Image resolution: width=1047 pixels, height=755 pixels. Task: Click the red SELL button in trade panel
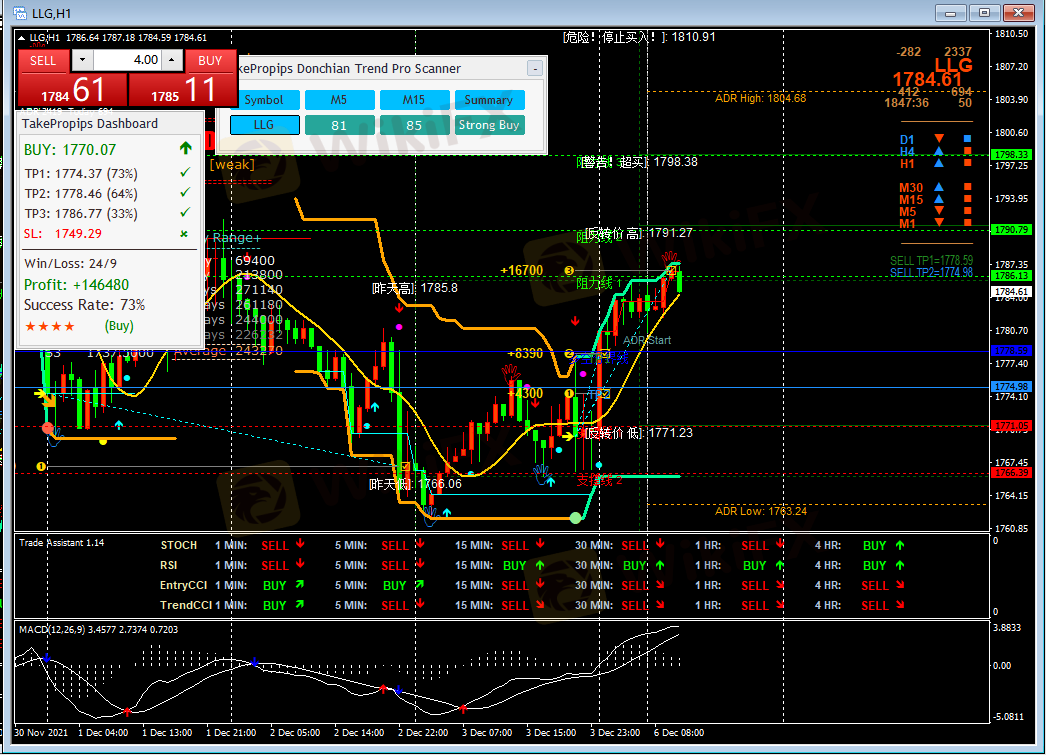pos(43,60)
